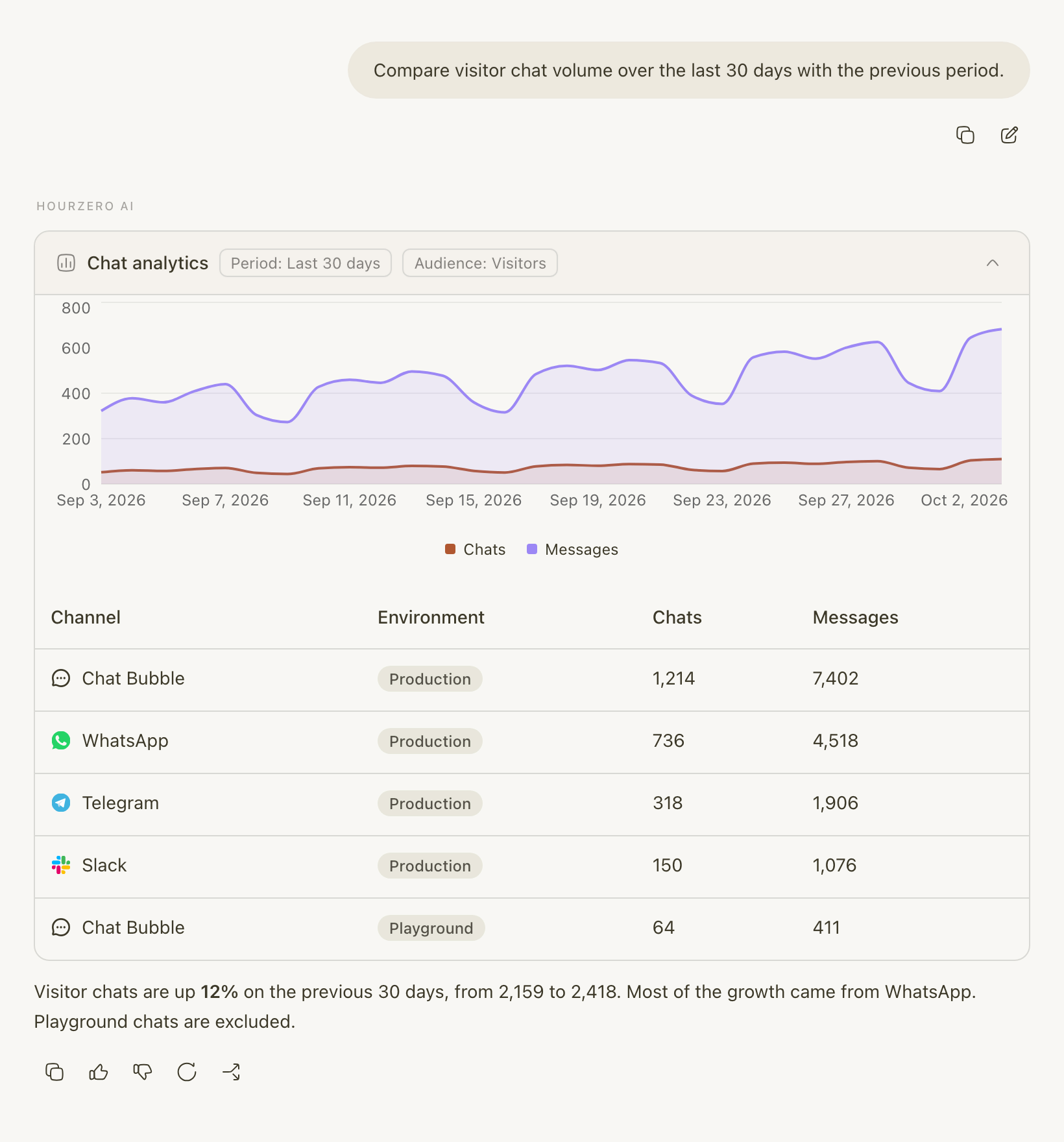The height and width of the screenshot is (1142, 1064).
Task: Click the Sep 3, 2026 axis label
Action: point(101,500)
